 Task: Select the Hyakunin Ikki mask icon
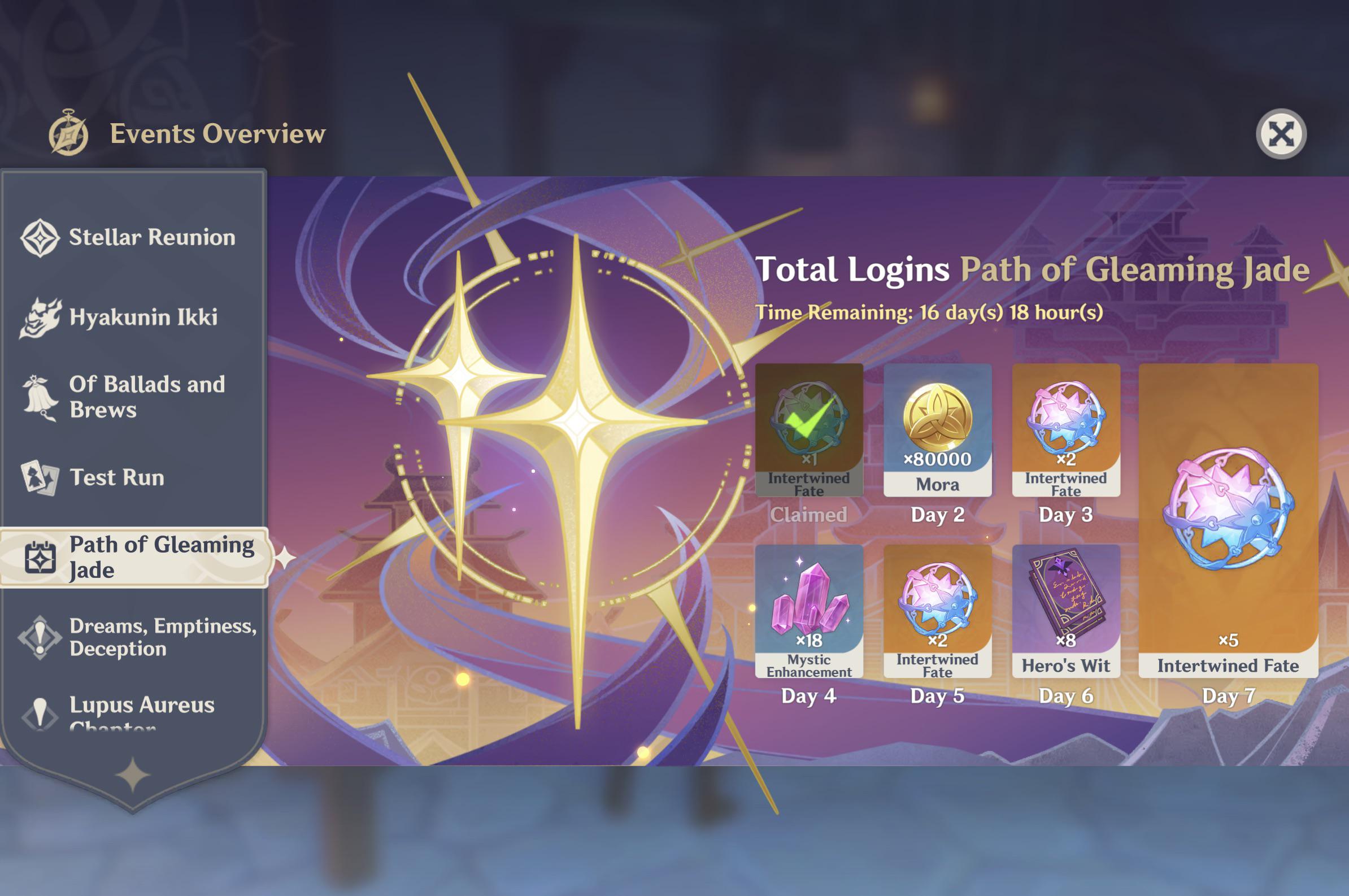40,317
